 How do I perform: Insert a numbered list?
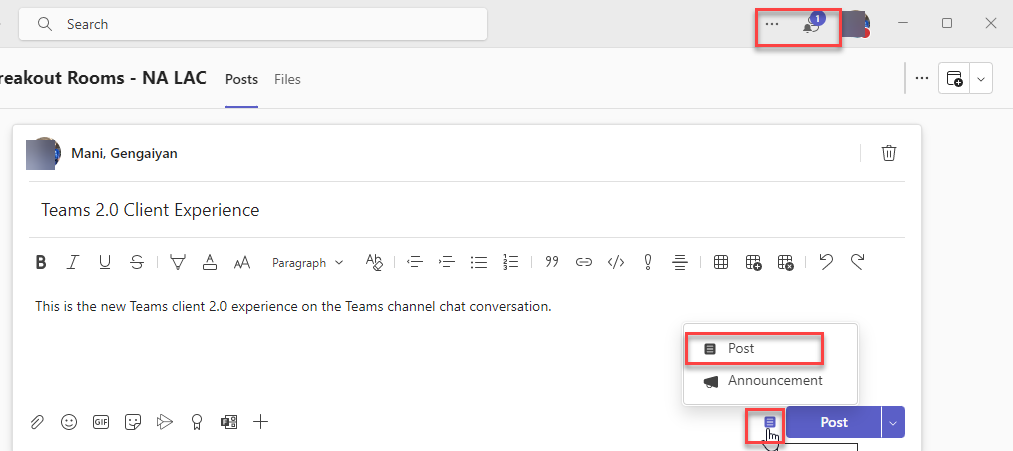tap(510, 262)
